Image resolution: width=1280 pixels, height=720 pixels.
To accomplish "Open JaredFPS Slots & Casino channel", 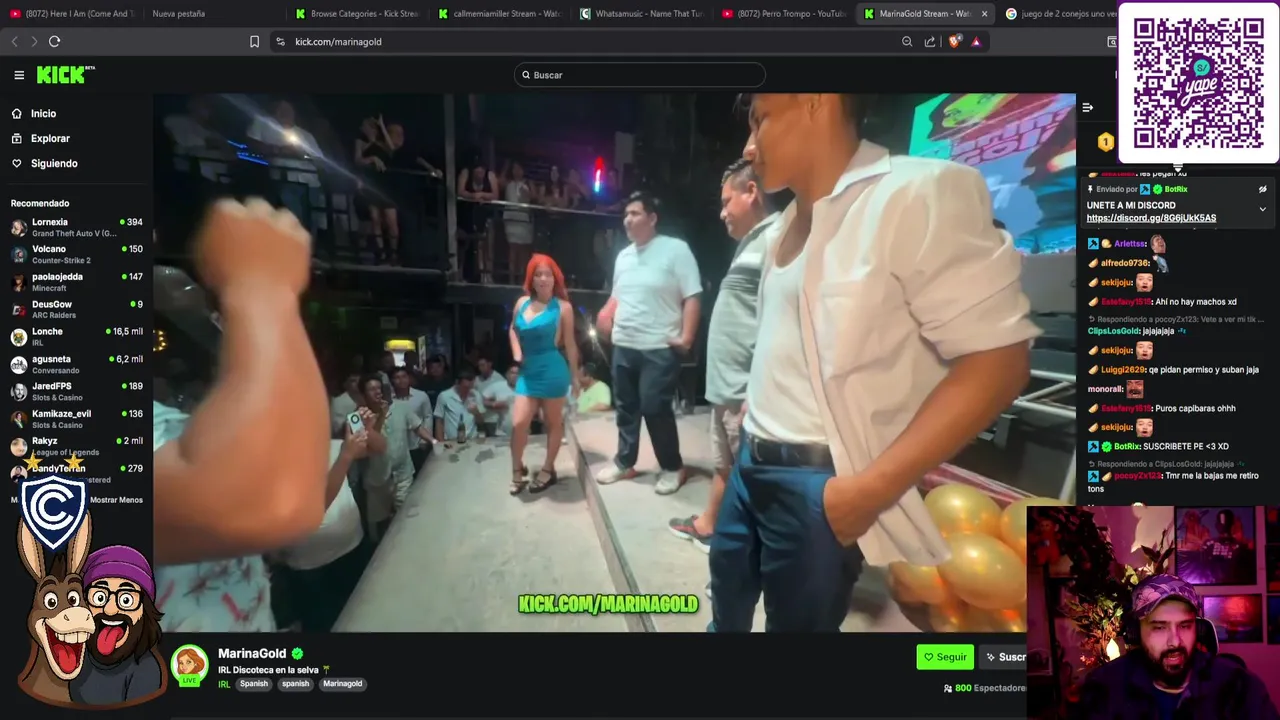I will 77,391.
